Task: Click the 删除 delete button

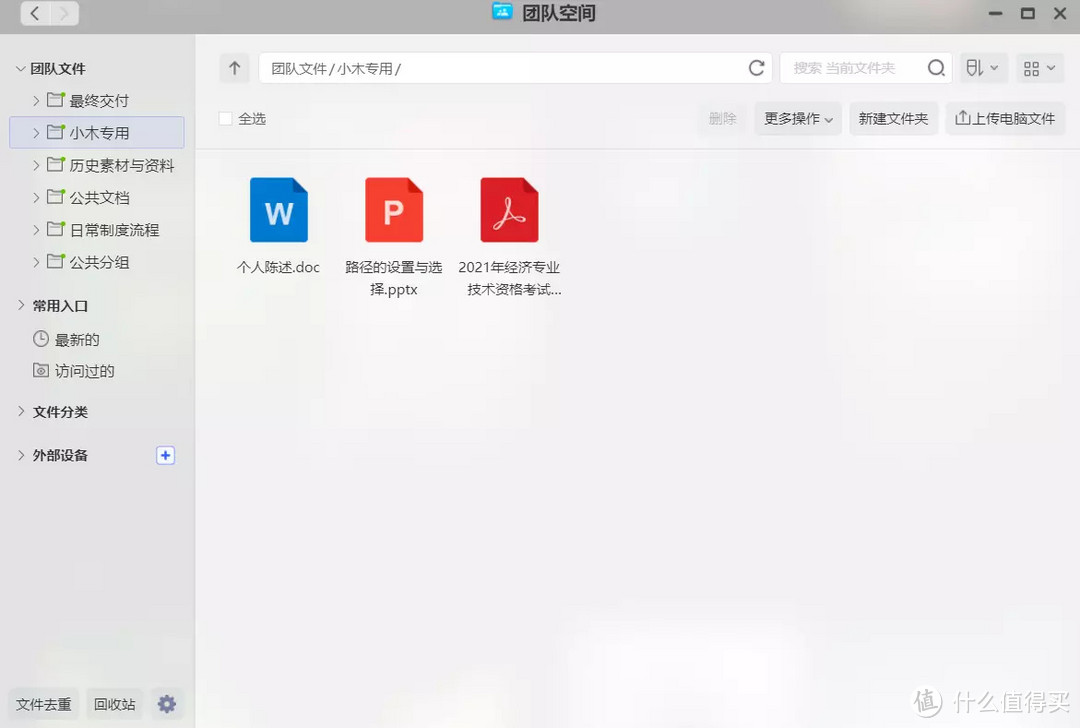Action: [x=723, y=118]
